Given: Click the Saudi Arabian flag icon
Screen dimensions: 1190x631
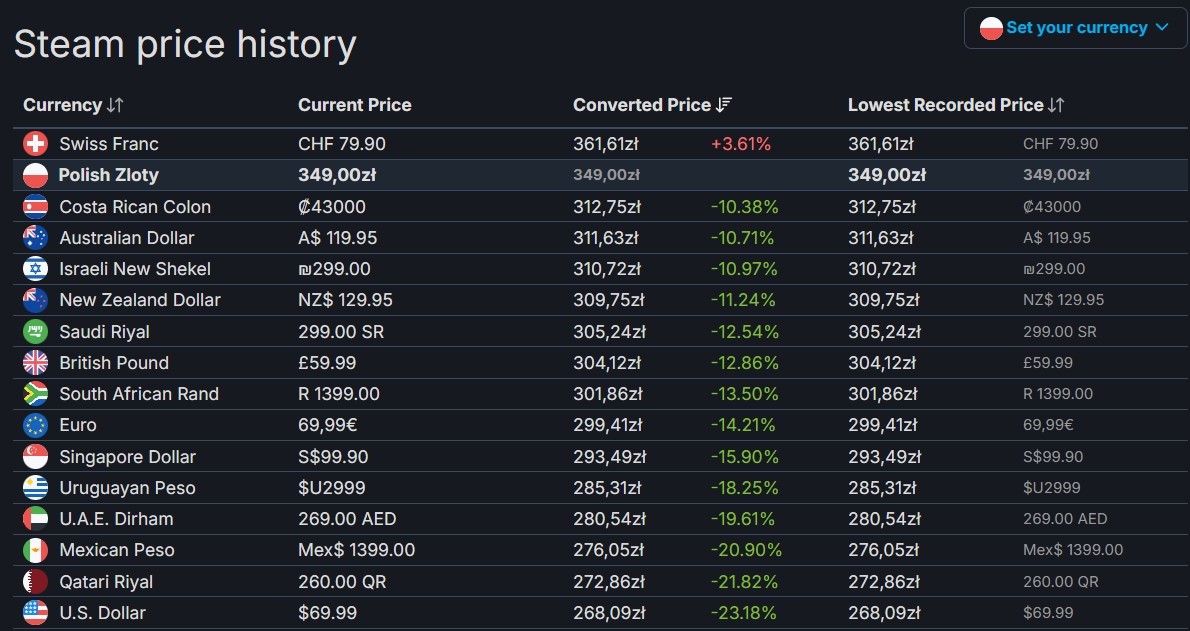Looking at the screenshot, I should pos(36,332).
